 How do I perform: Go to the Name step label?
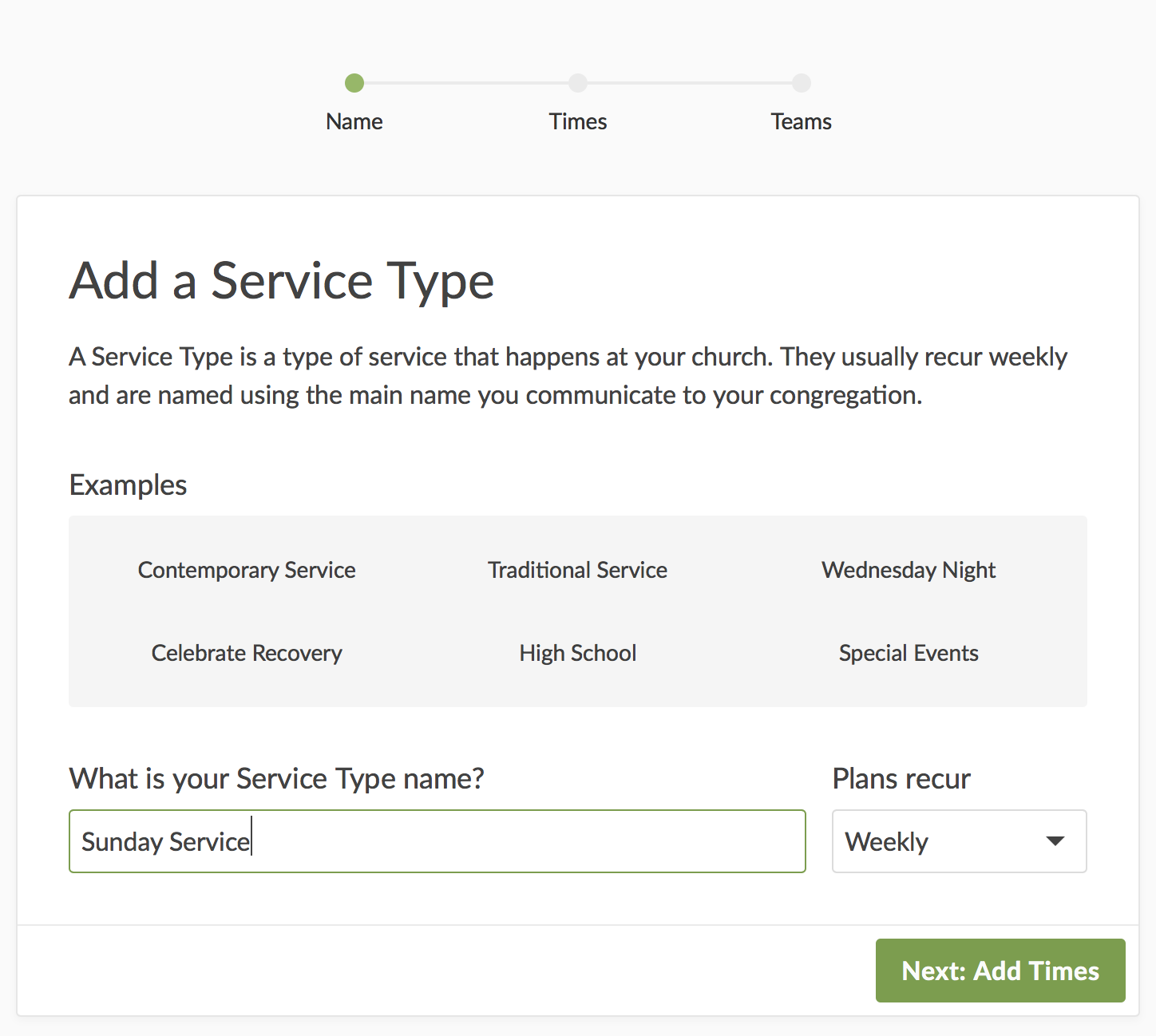(x=354, y=121)
